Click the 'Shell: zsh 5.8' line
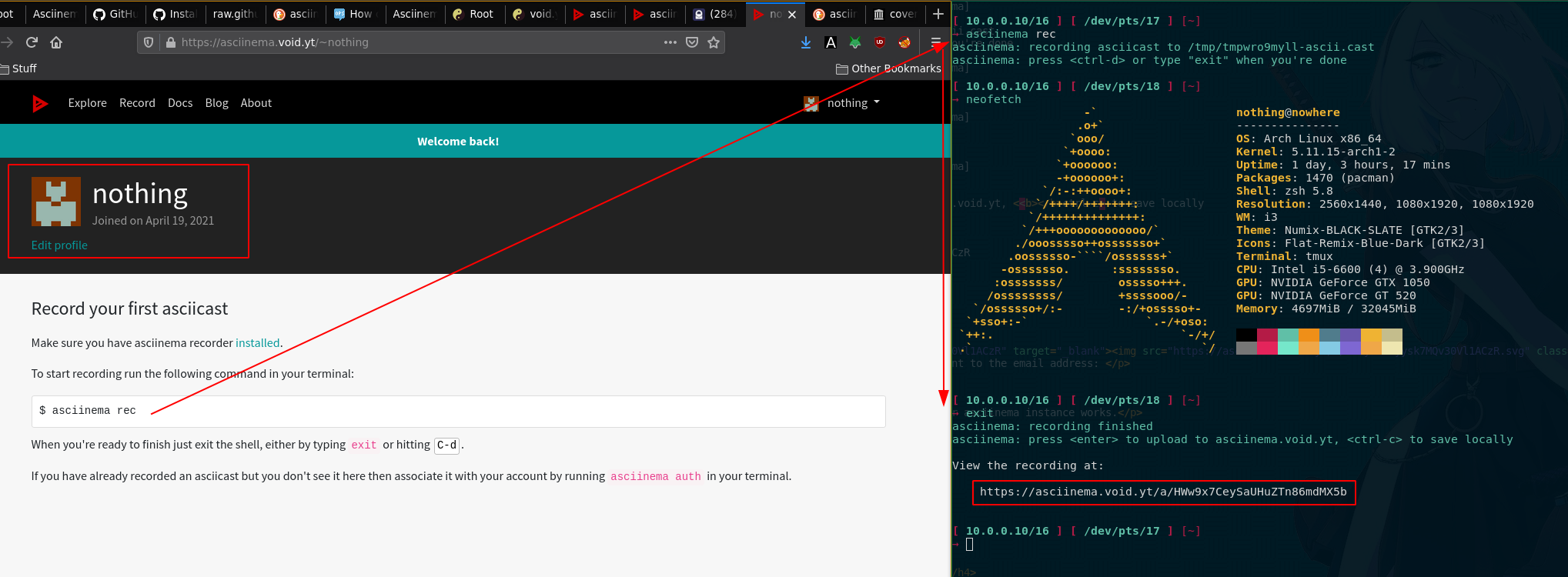This screenshot has height=577, width=1568. (1285, 191)
